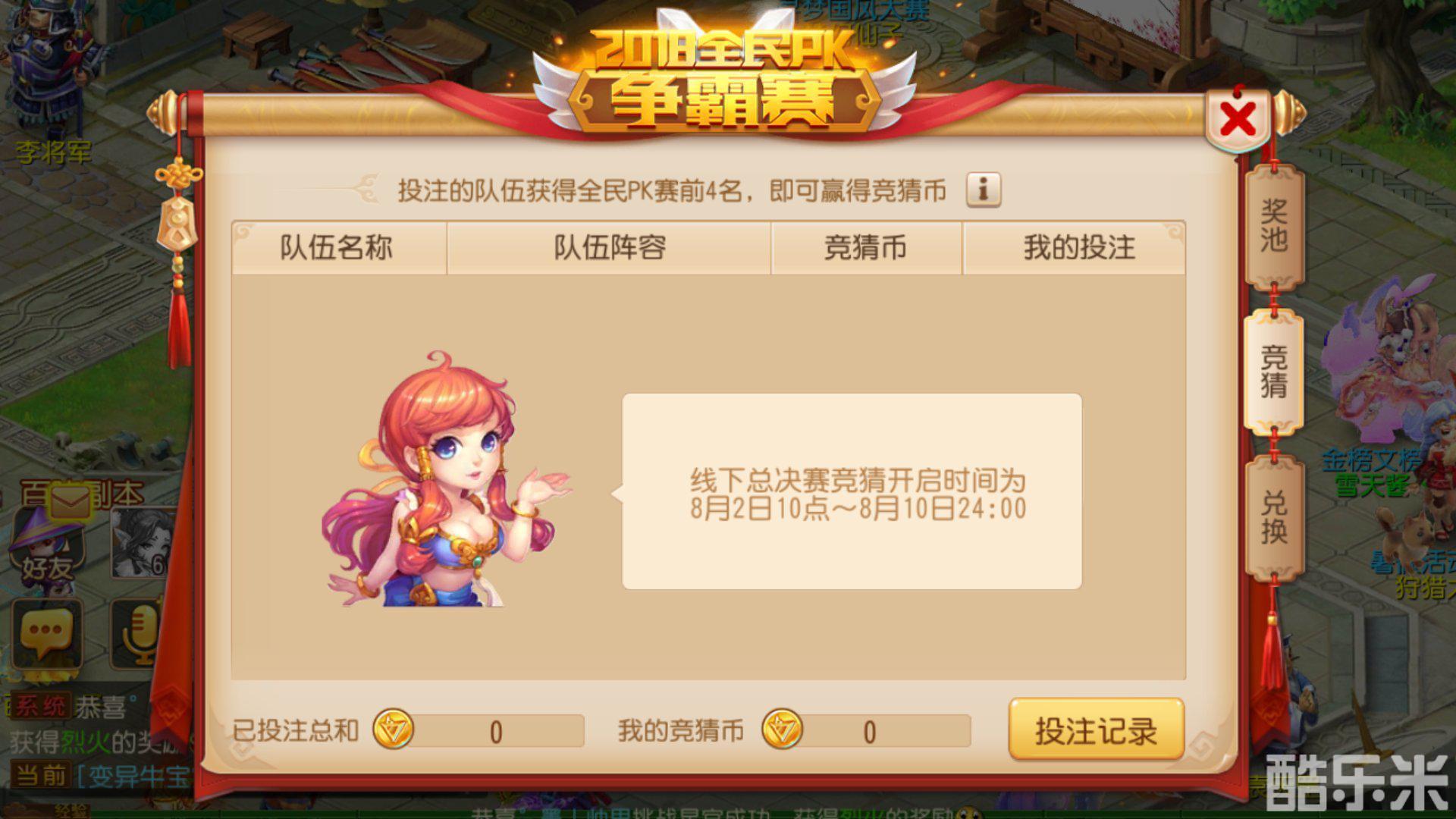Screen dimensions: 1456x819
Task: Click the my guessing coins value field
Action: tap(870, 732)
